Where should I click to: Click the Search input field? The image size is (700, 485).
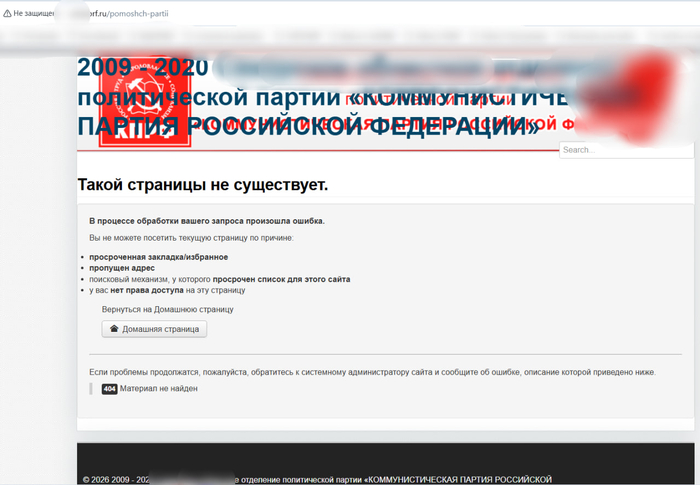click(x=626, y=150)
